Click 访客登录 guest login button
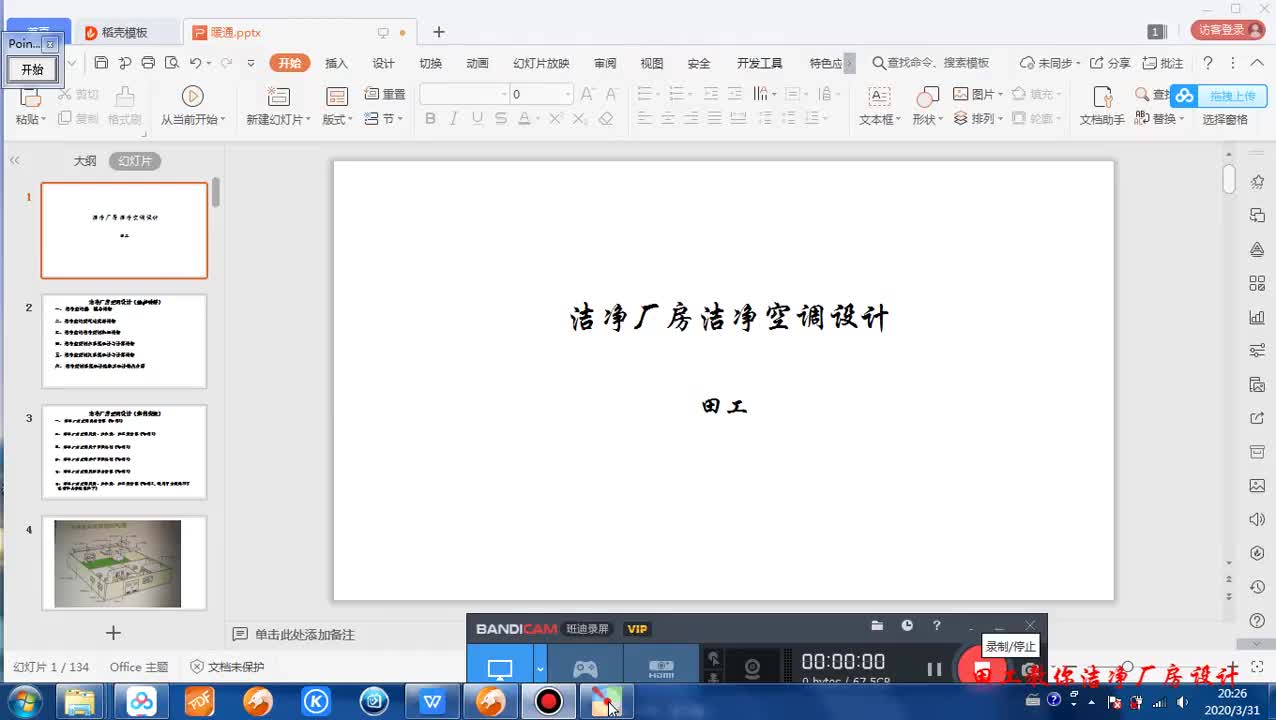The image size is (1276, 720). point(1227,30)
